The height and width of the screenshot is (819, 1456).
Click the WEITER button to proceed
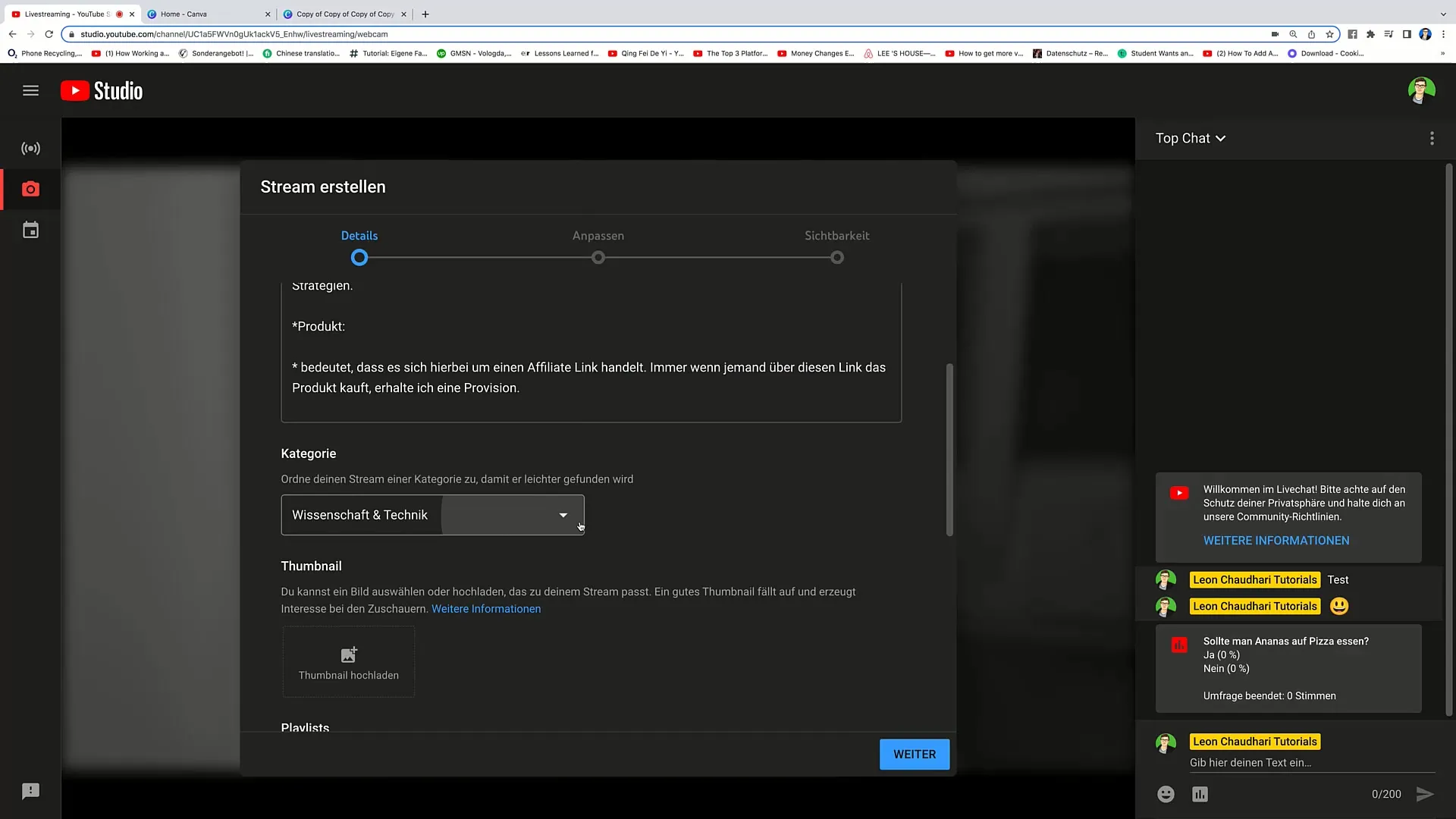914,754
